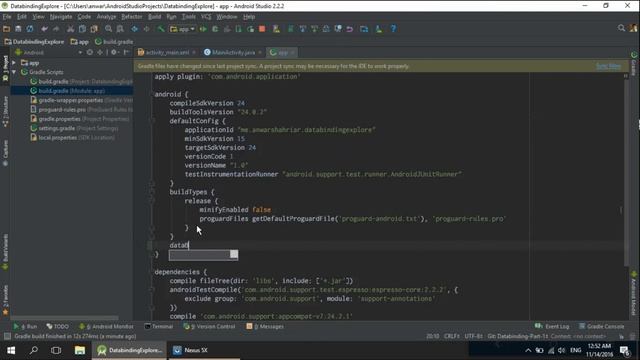Click the Forward navigation arrow icon
The image size is (640, 360).
click(x=146, y=29)
